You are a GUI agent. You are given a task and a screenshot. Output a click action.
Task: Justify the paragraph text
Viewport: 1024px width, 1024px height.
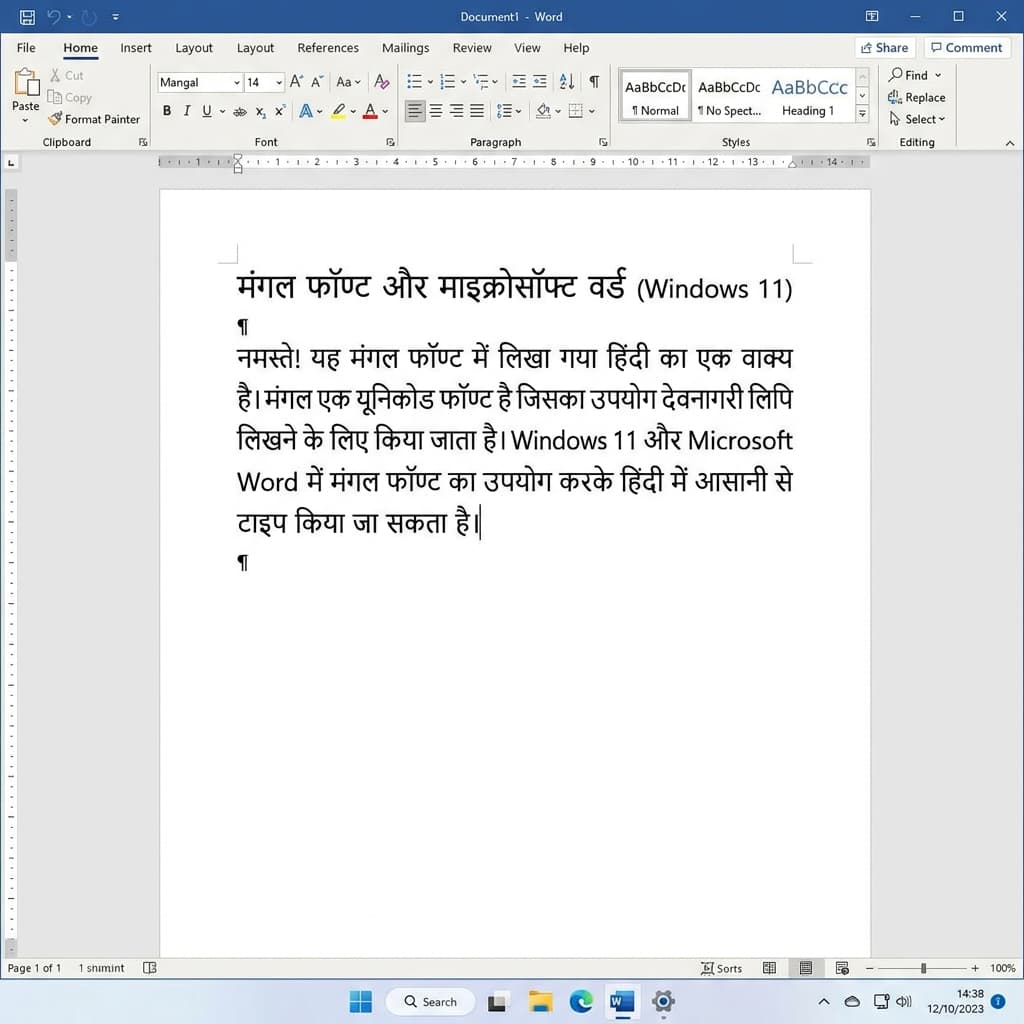click(477, 111)
